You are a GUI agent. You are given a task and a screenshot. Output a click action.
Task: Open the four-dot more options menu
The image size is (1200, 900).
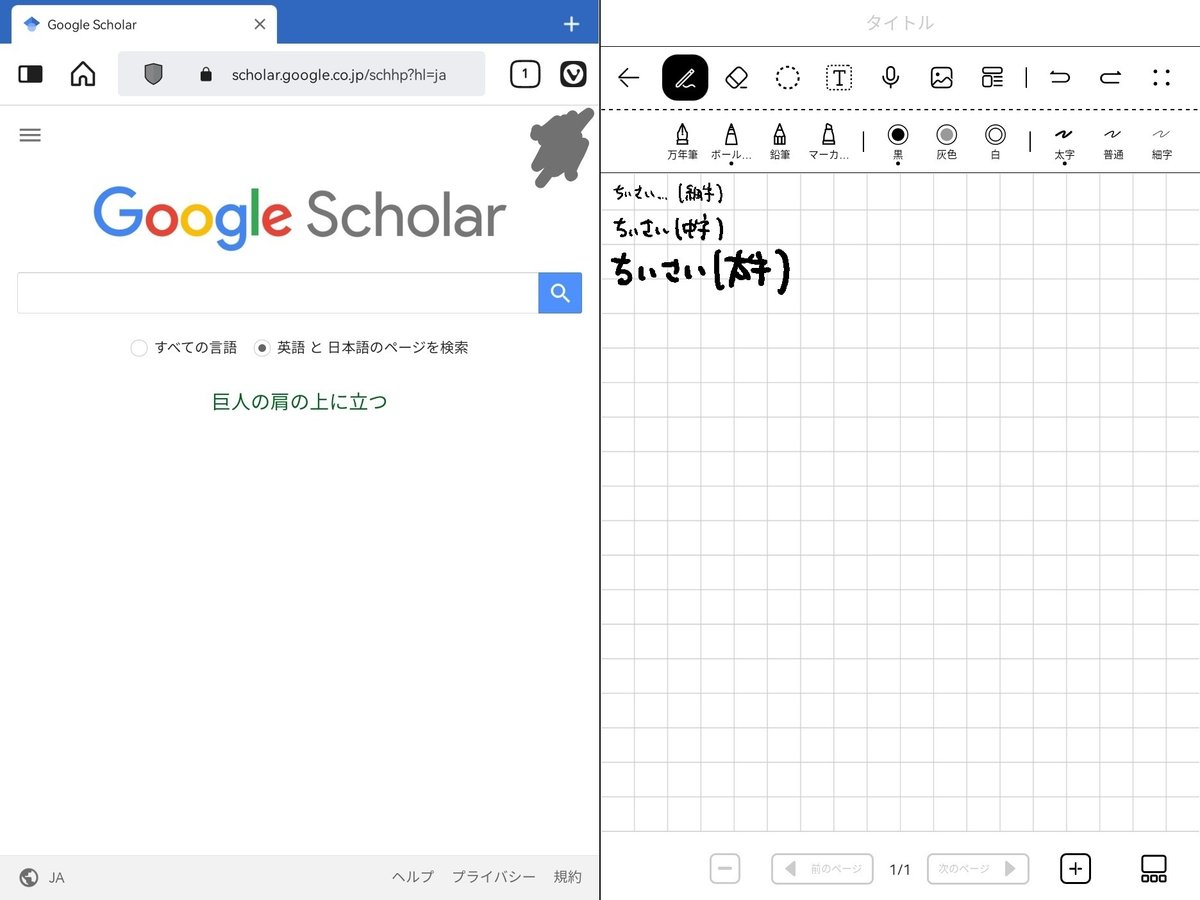(1161, 78)
